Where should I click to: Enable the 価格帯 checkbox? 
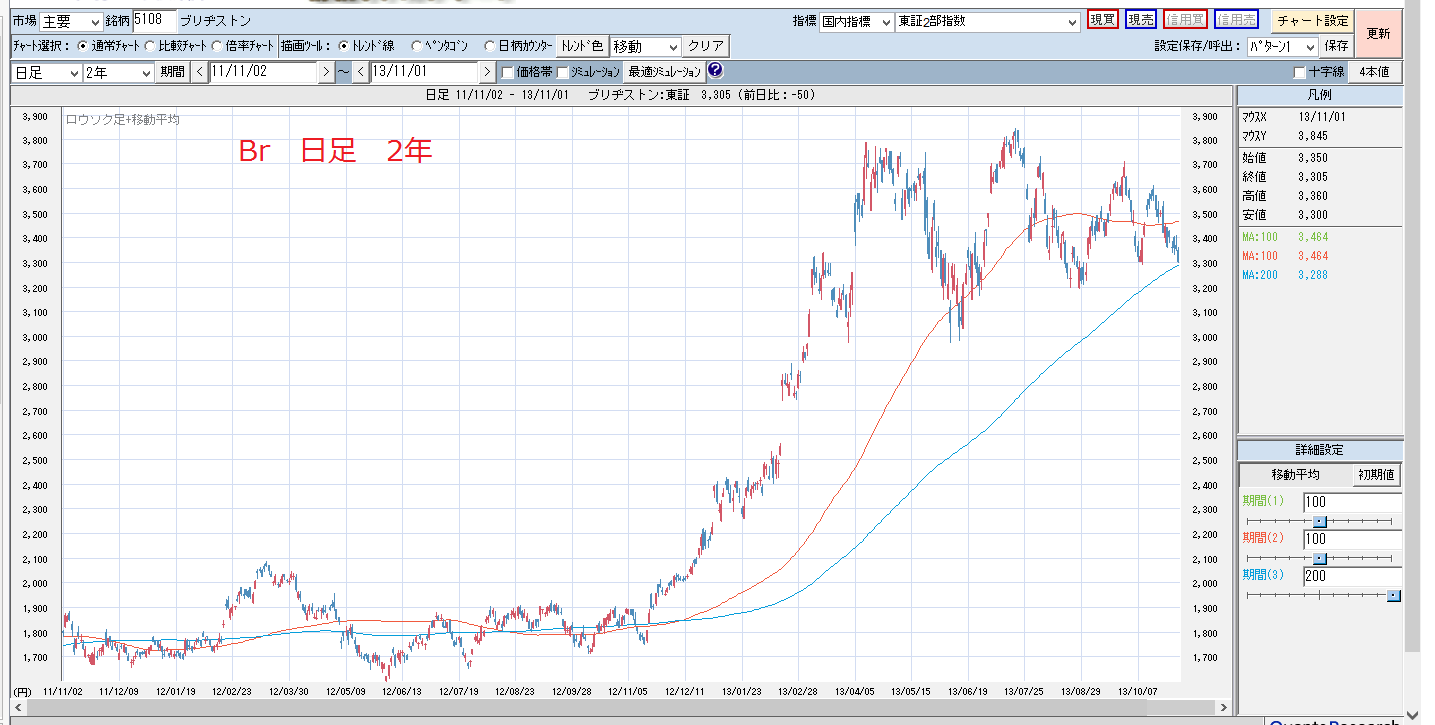tap(508, 72)
